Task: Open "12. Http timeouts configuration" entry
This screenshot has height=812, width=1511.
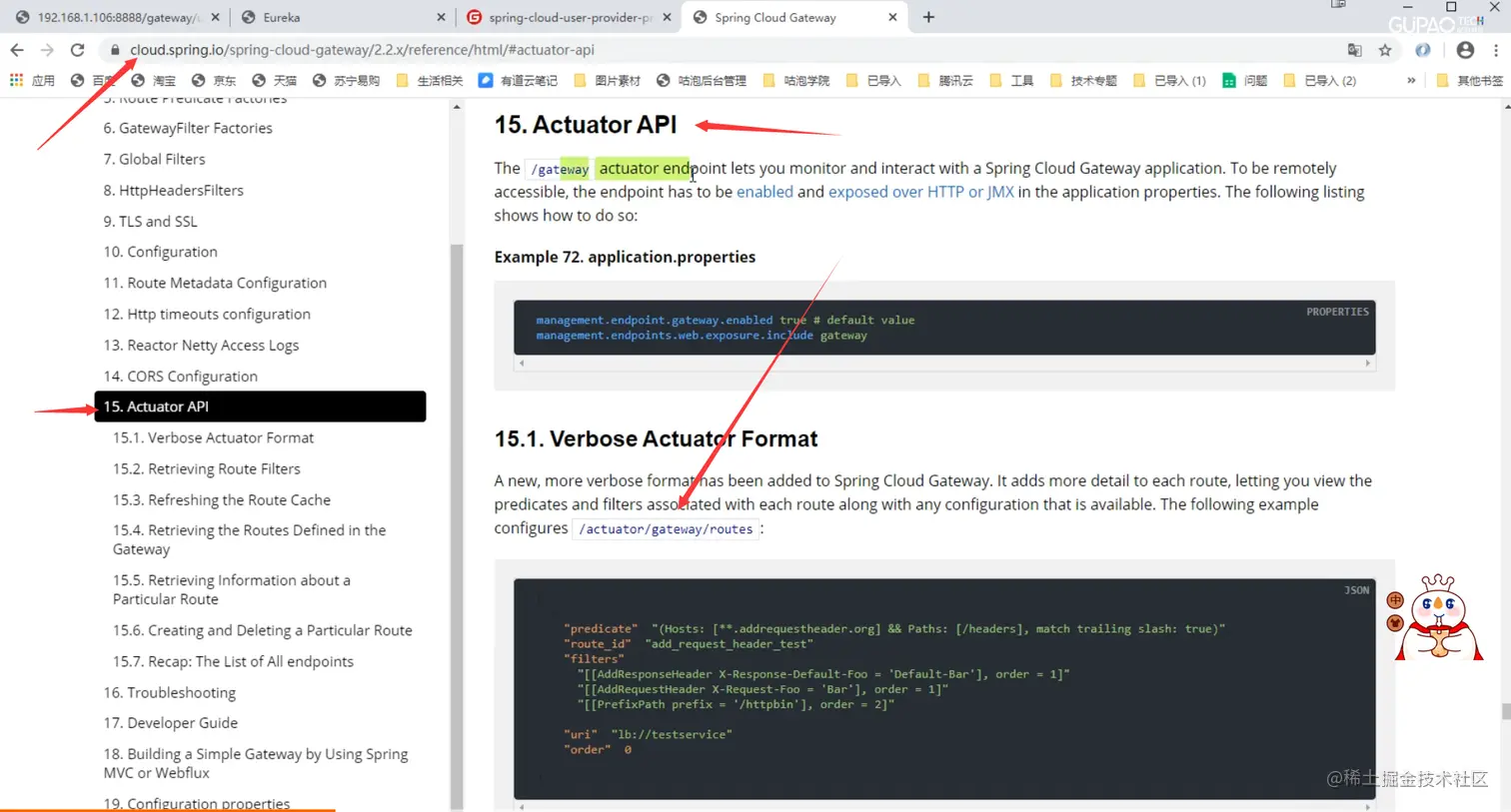Action: [x=207, y=314]
